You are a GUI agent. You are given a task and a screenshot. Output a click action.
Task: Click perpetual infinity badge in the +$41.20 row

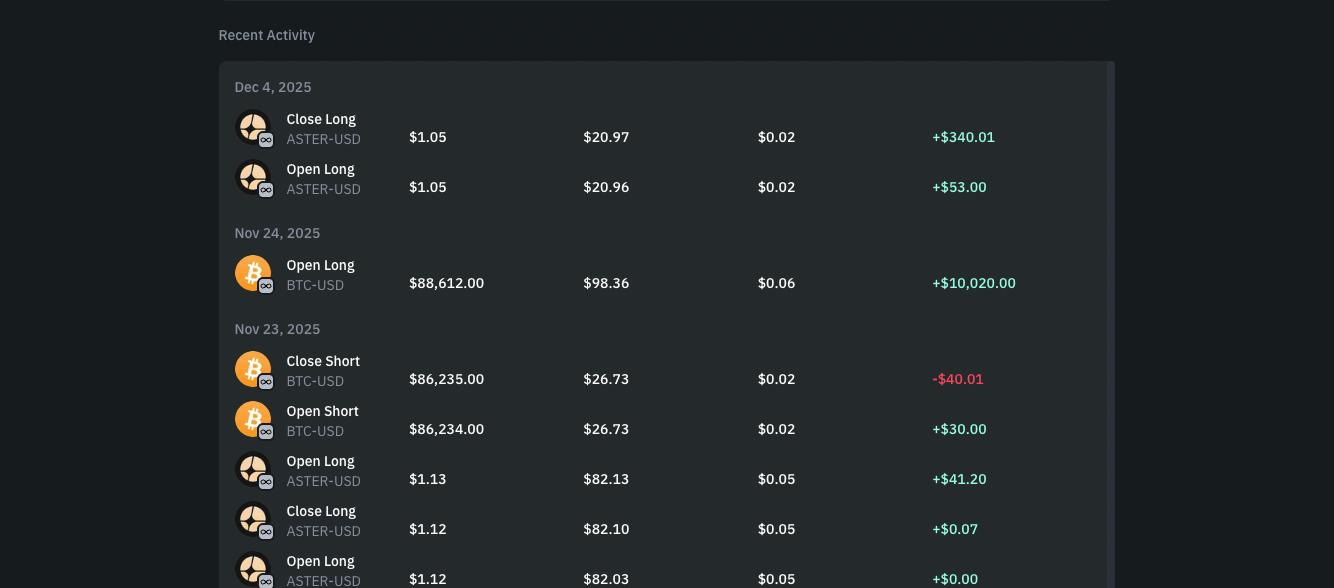pos(266,482)
